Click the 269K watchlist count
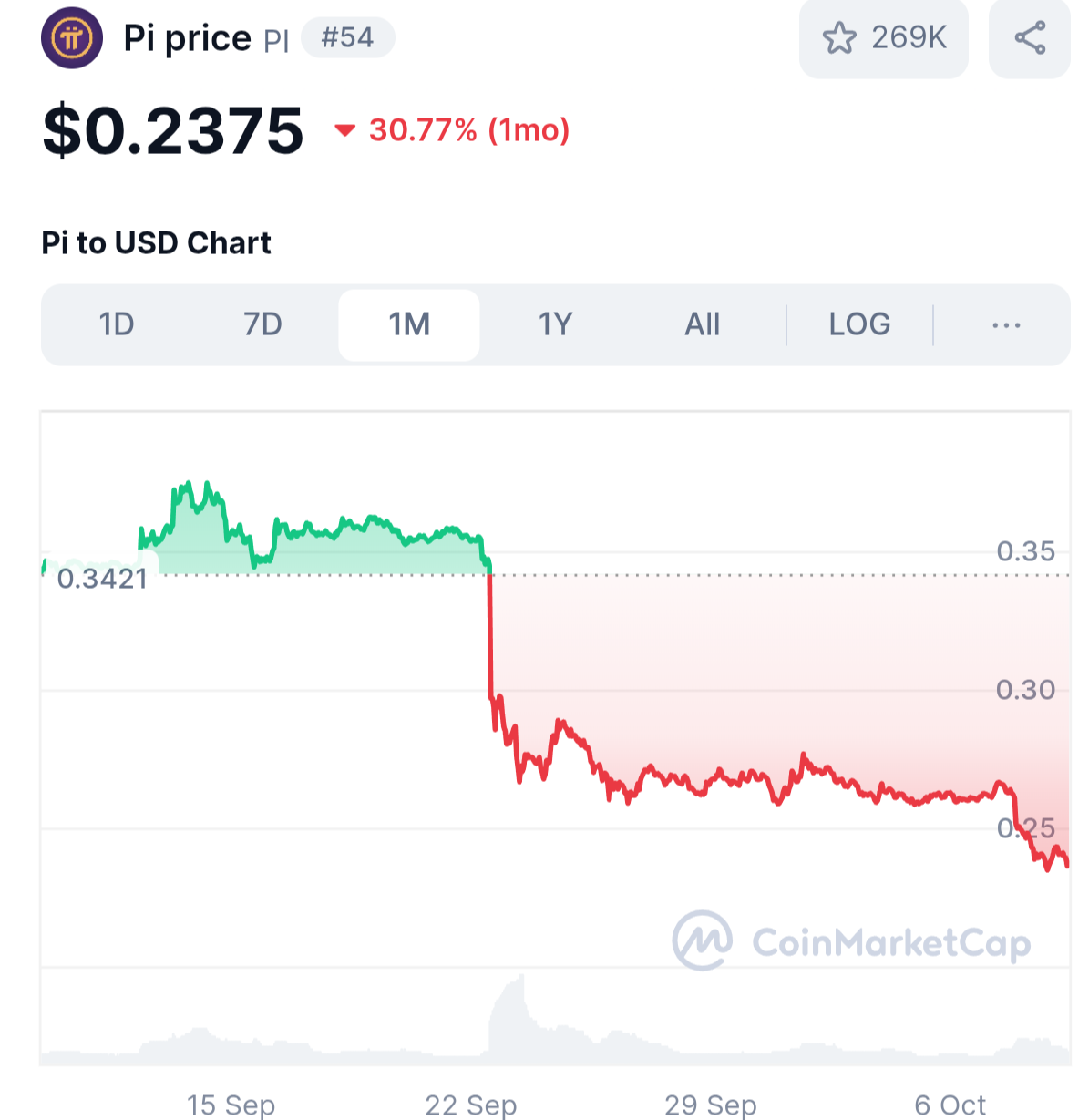1089x1120 pixels. (x=909, y=38)
